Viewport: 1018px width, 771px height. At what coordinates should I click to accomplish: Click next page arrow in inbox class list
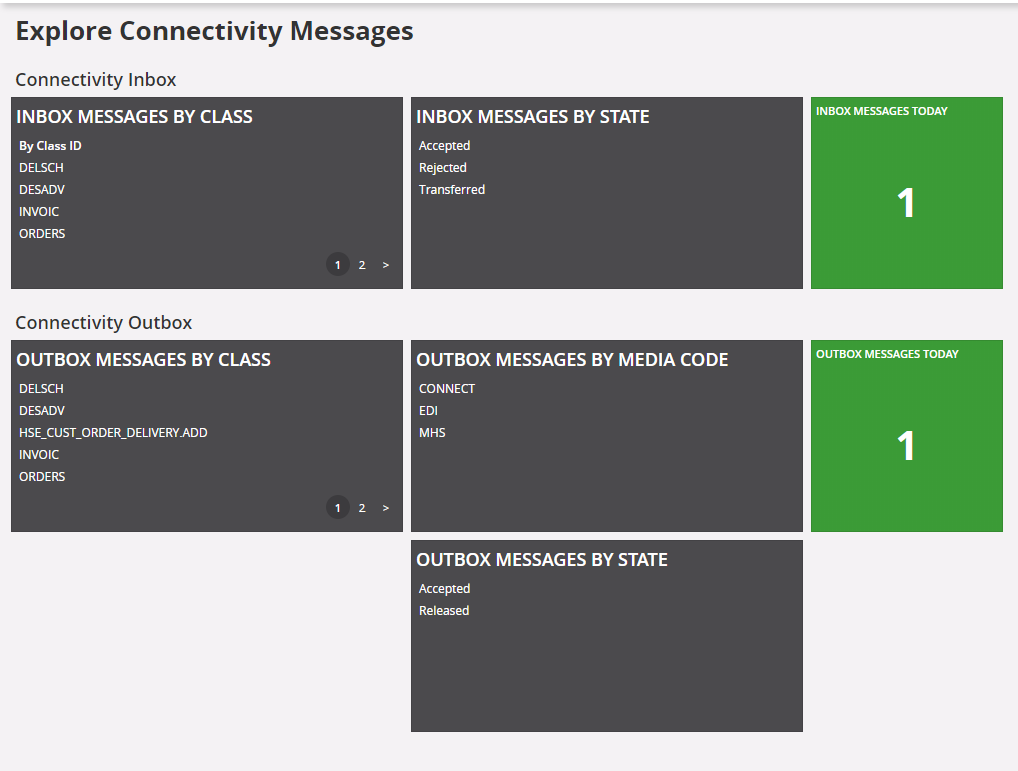tap(386, 265)
